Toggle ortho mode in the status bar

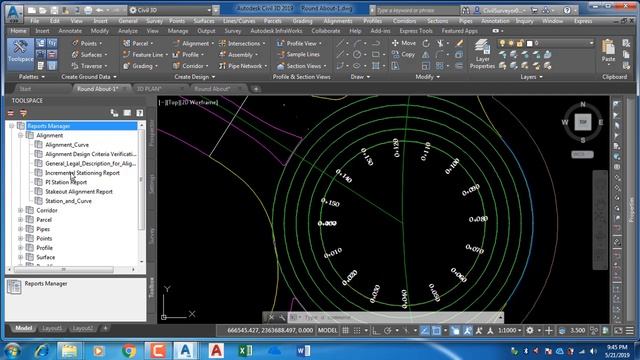[x=376, y=330]
